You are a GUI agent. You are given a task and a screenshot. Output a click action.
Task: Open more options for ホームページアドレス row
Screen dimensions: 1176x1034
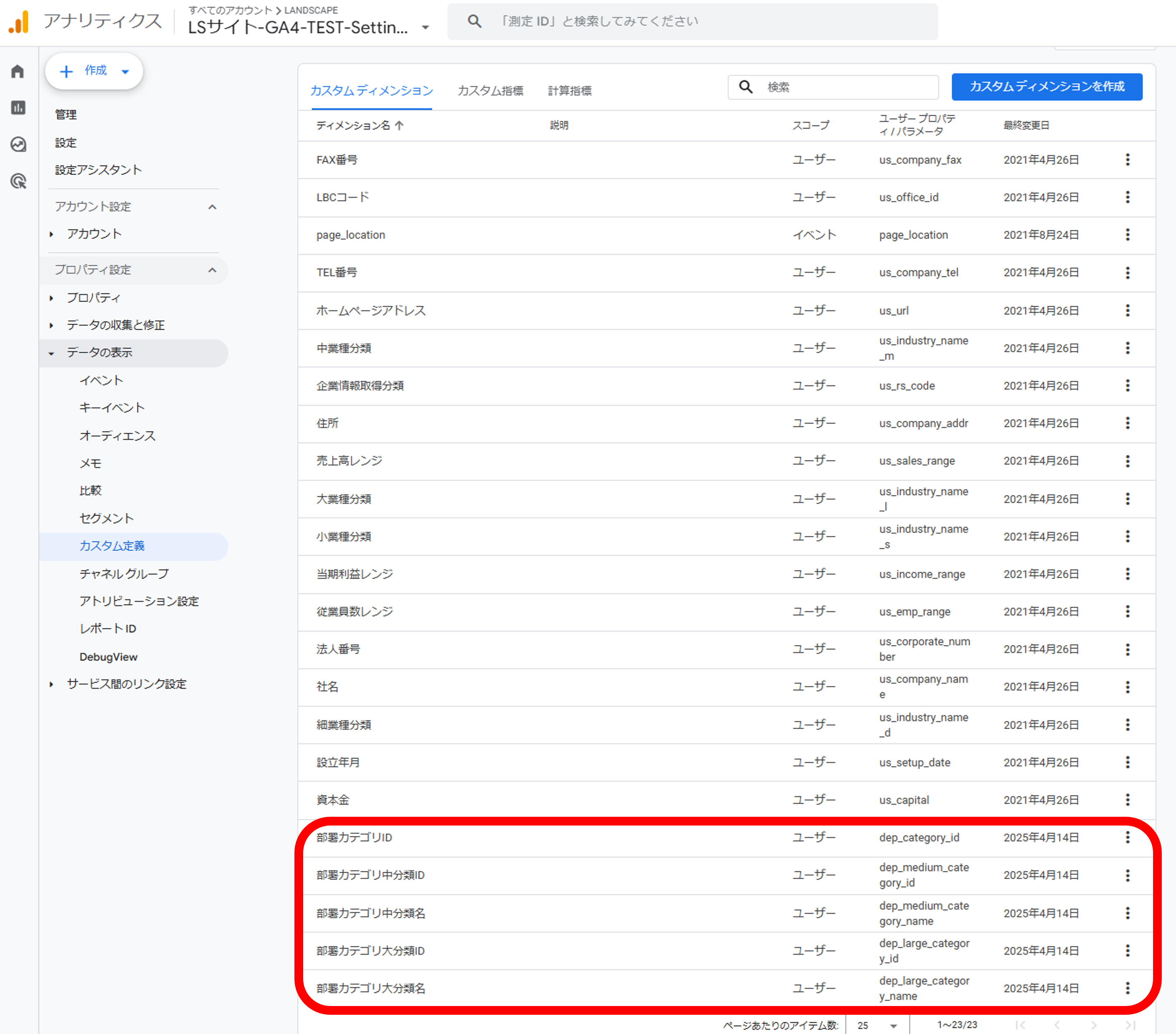(x=1128, y=310)
